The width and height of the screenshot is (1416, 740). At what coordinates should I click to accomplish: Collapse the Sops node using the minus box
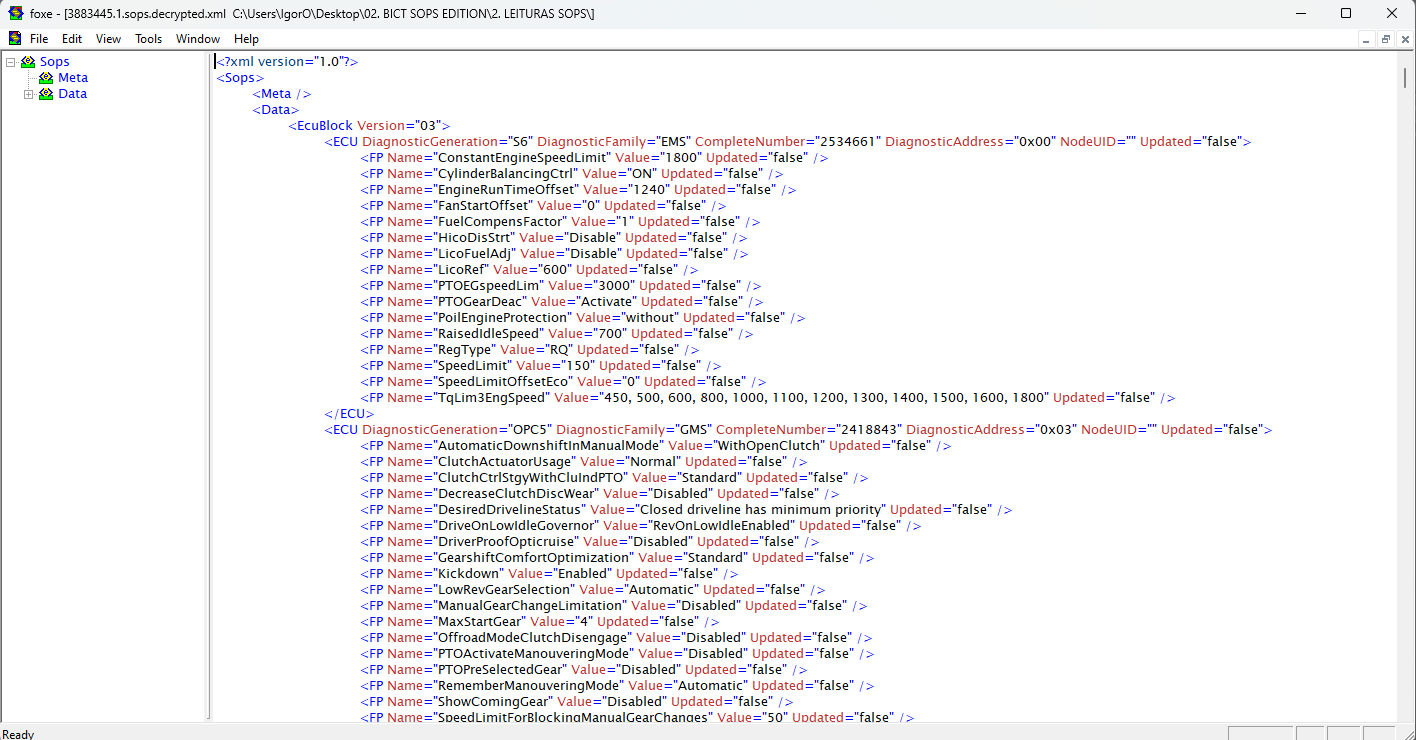coord(9,61)
